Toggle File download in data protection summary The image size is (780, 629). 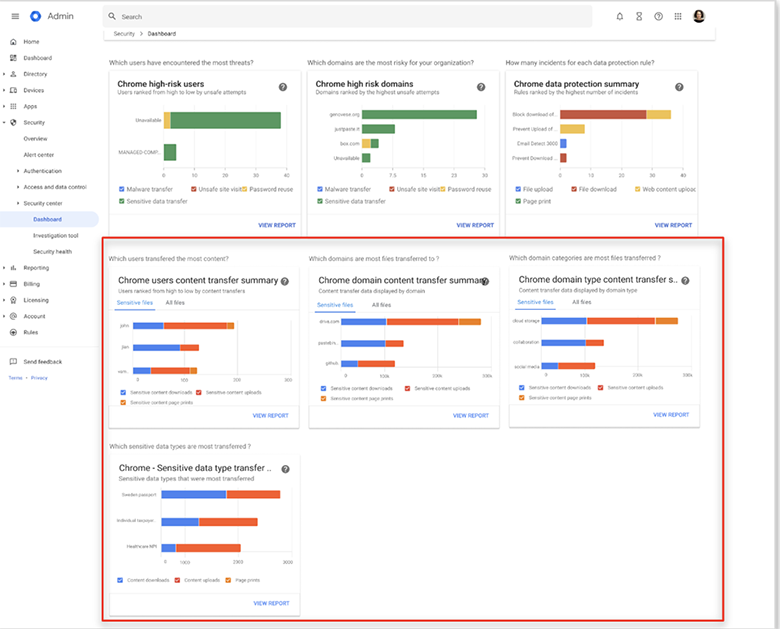(x=574, y=189)
